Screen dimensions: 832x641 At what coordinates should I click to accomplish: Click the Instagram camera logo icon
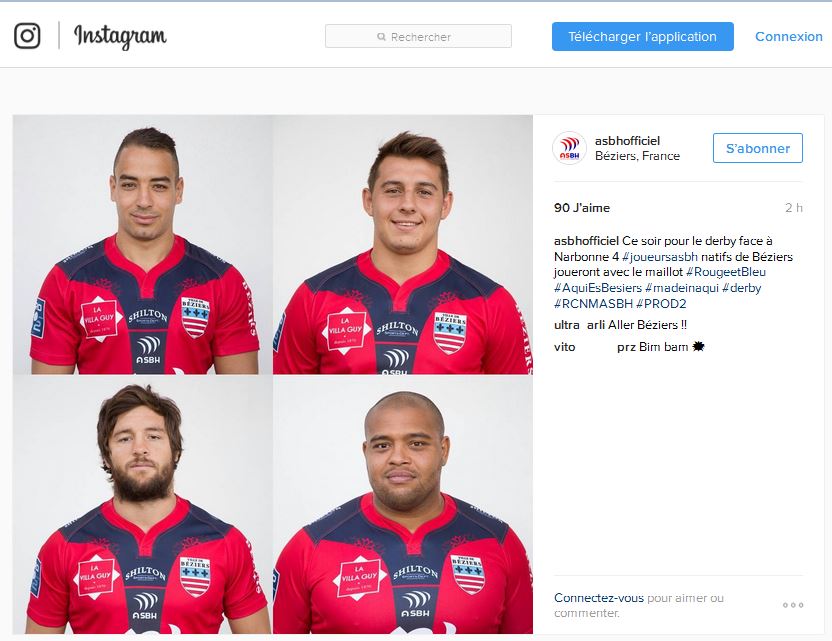tap(27, 36)
